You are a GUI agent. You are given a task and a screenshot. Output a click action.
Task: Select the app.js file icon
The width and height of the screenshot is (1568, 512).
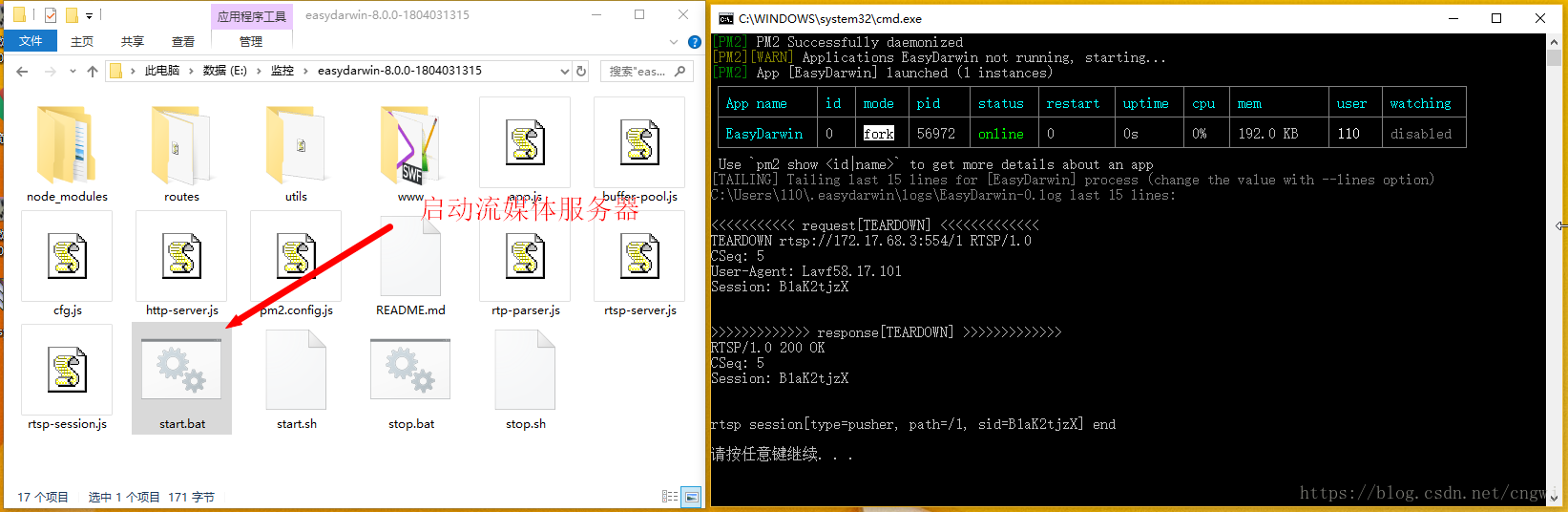click(x=525, y=142)
